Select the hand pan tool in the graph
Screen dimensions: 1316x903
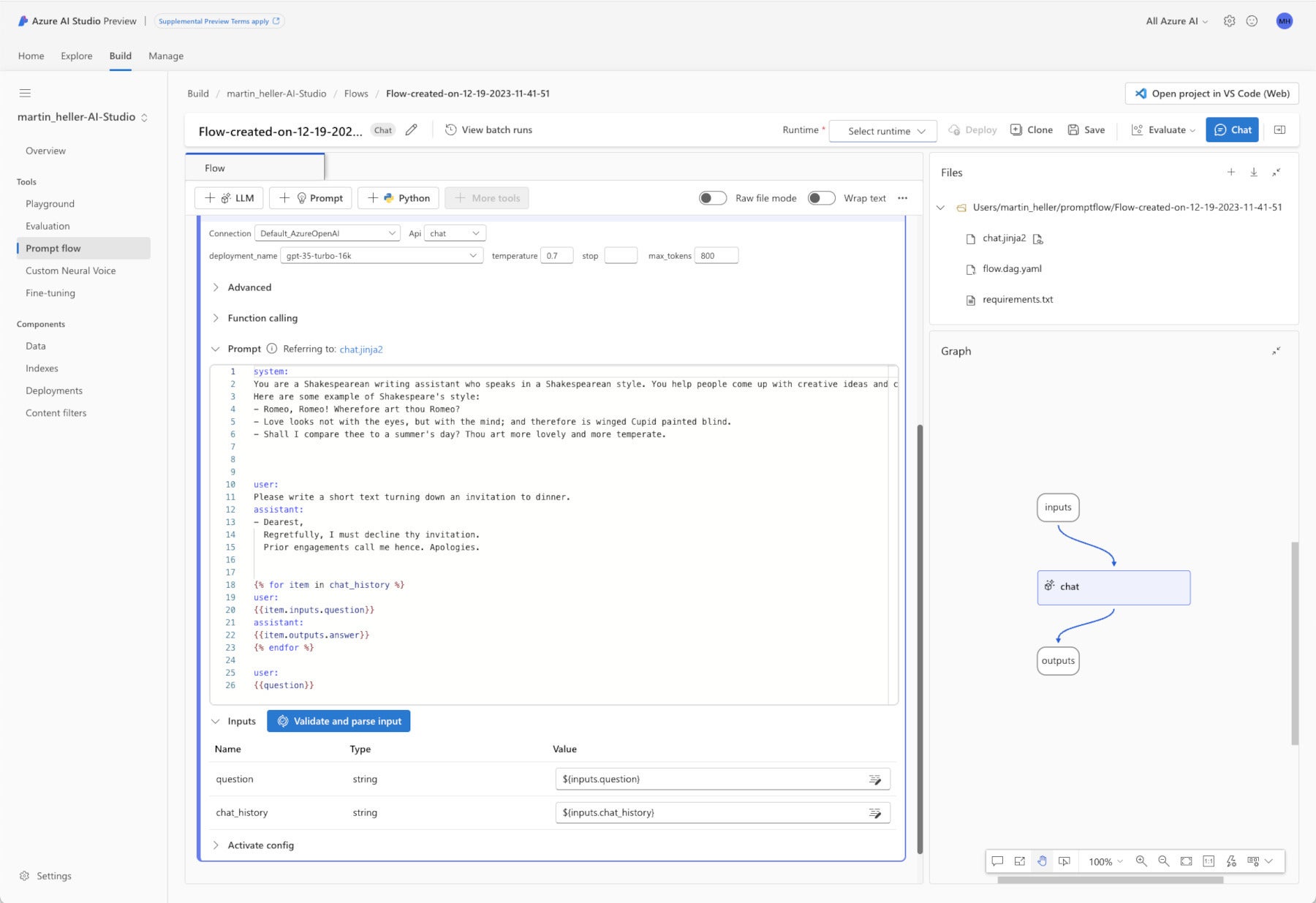1043,861
